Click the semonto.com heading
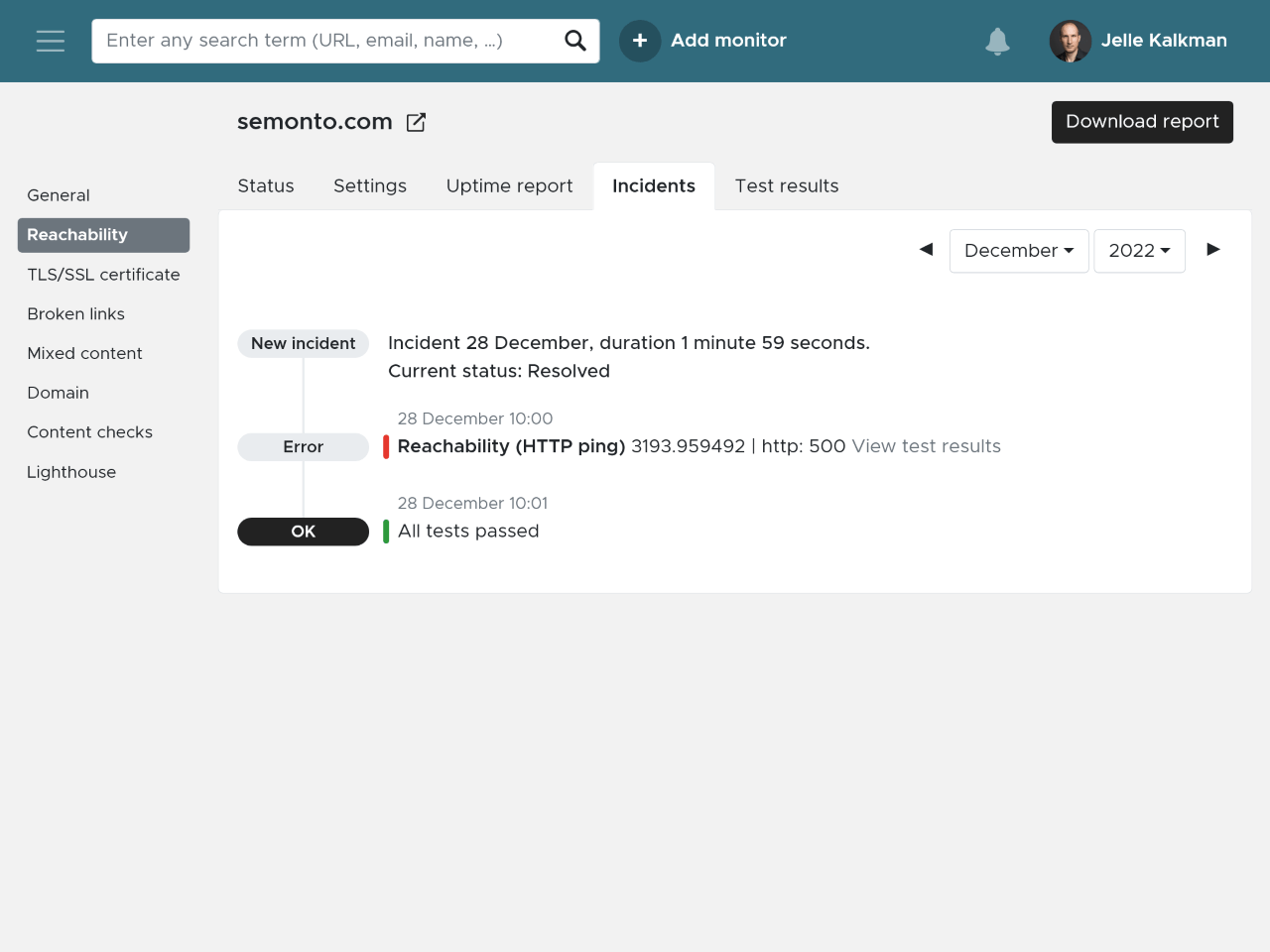The height and width of the screenshot is (952, 1270). (x=315, y=122)
